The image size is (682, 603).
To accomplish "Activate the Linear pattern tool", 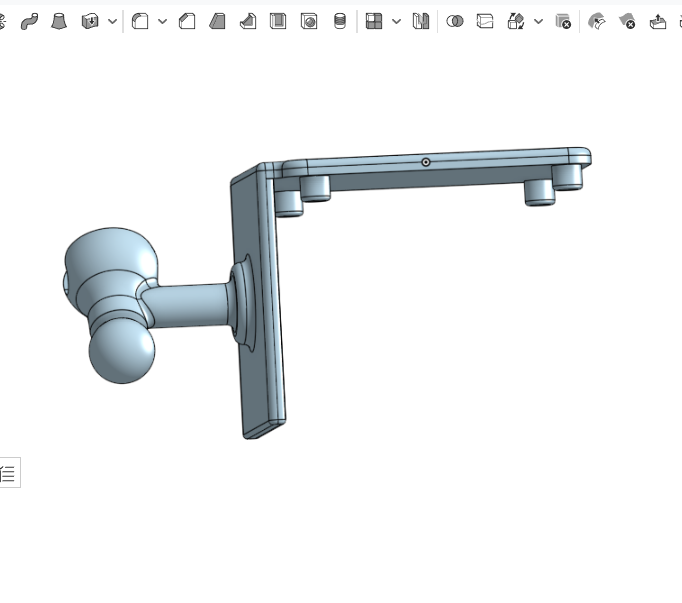I will pyautogui.click(x=374, y=21).
